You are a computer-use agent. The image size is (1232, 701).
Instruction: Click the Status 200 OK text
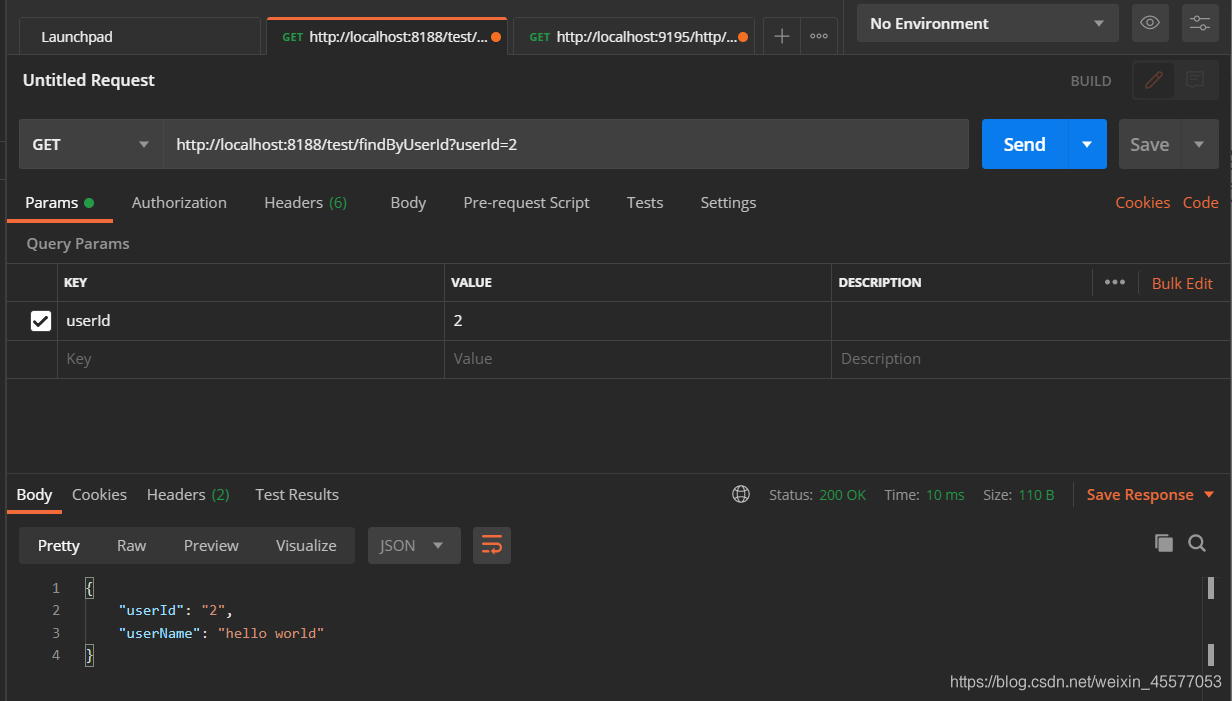(817, 495)
